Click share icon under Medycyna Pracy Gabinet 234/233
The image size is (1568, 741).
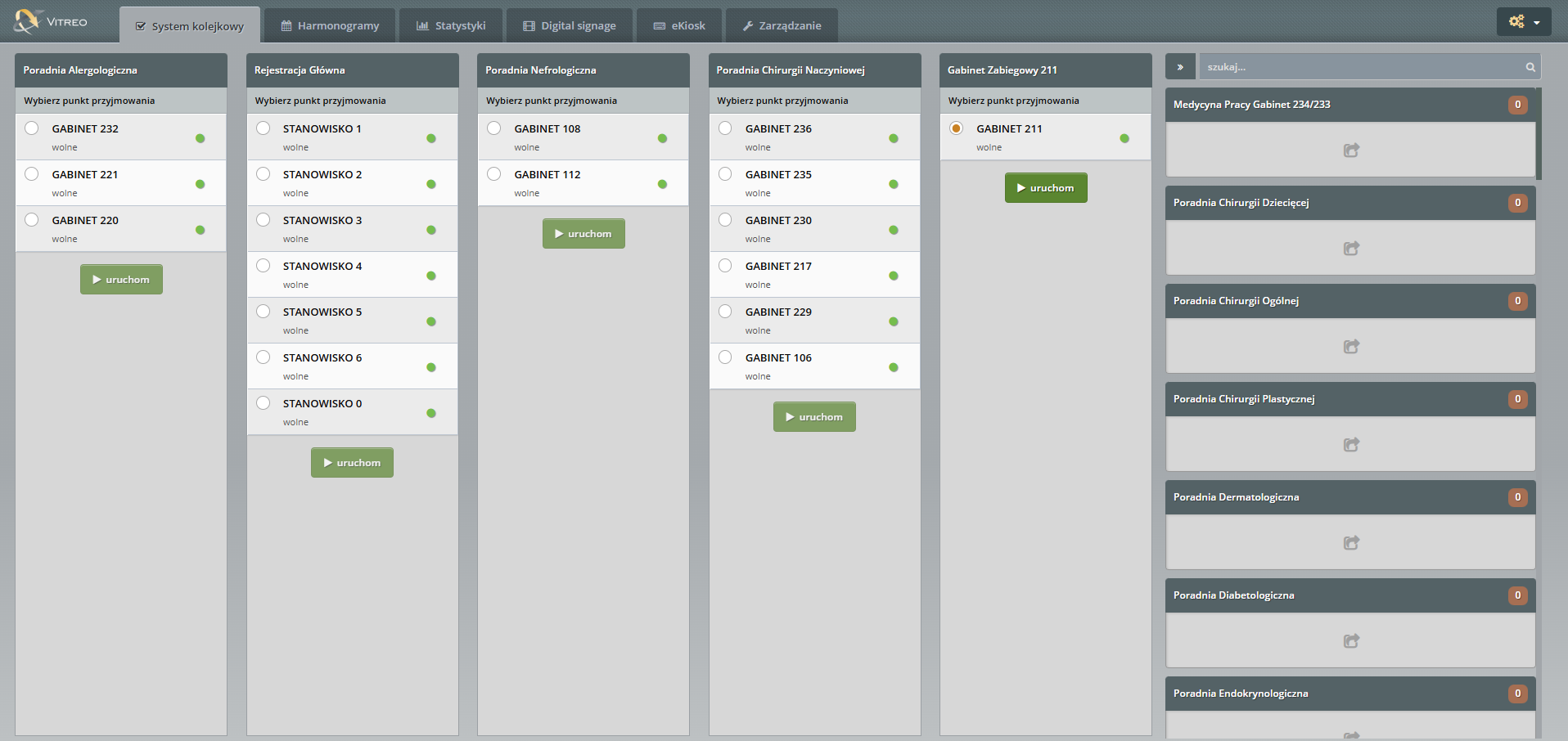click(1351, 150)
